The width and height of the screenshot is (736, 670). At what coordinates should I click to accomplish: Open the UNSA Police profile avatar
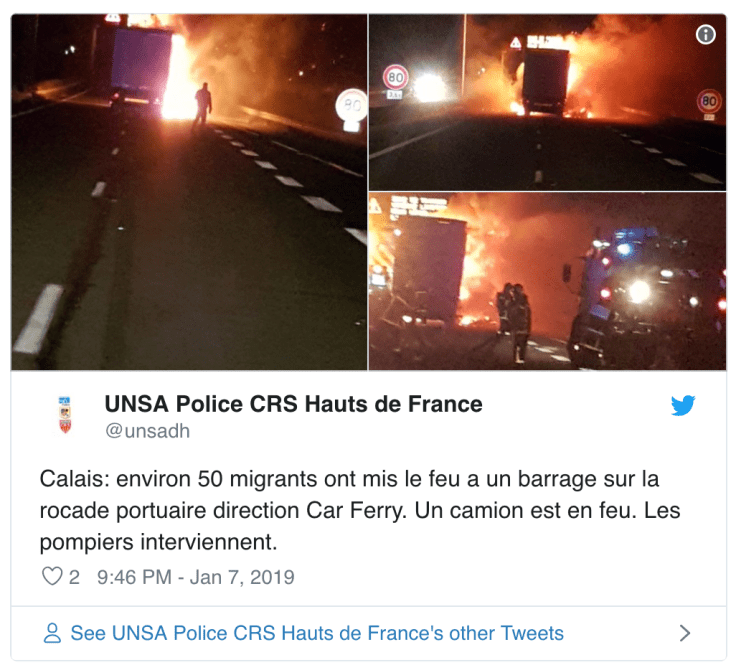[x=65, y=415]
